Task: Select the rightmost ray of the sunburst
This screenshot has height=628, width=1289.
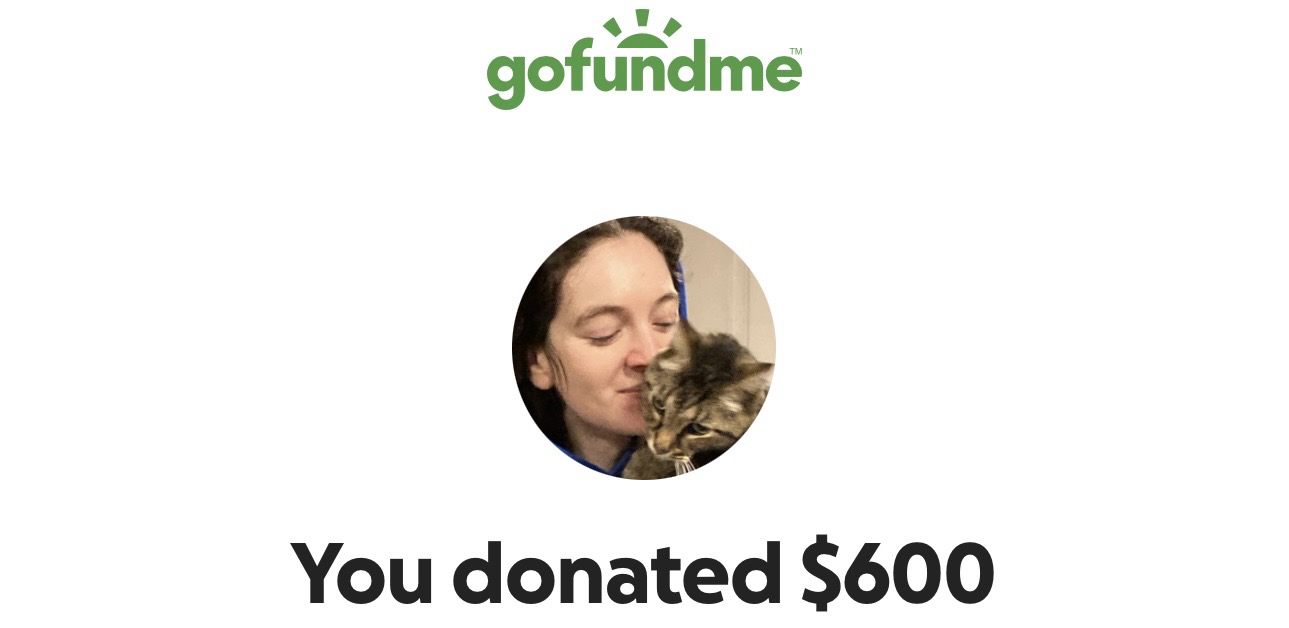Action: pyautogui.click(x=672, y=27)
